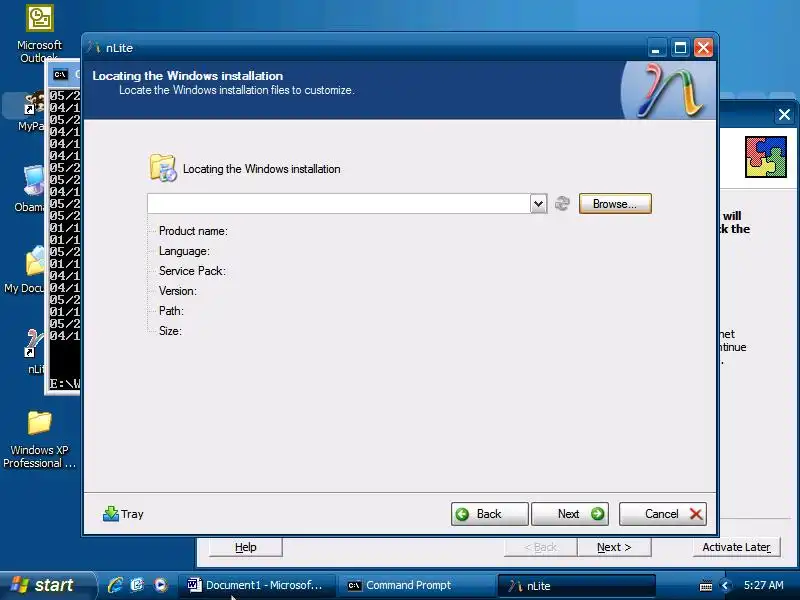This screenshot has height=600, width=800.
Task: Switch to Command Prompt taskbar button
Action: (x=415, y=585)
